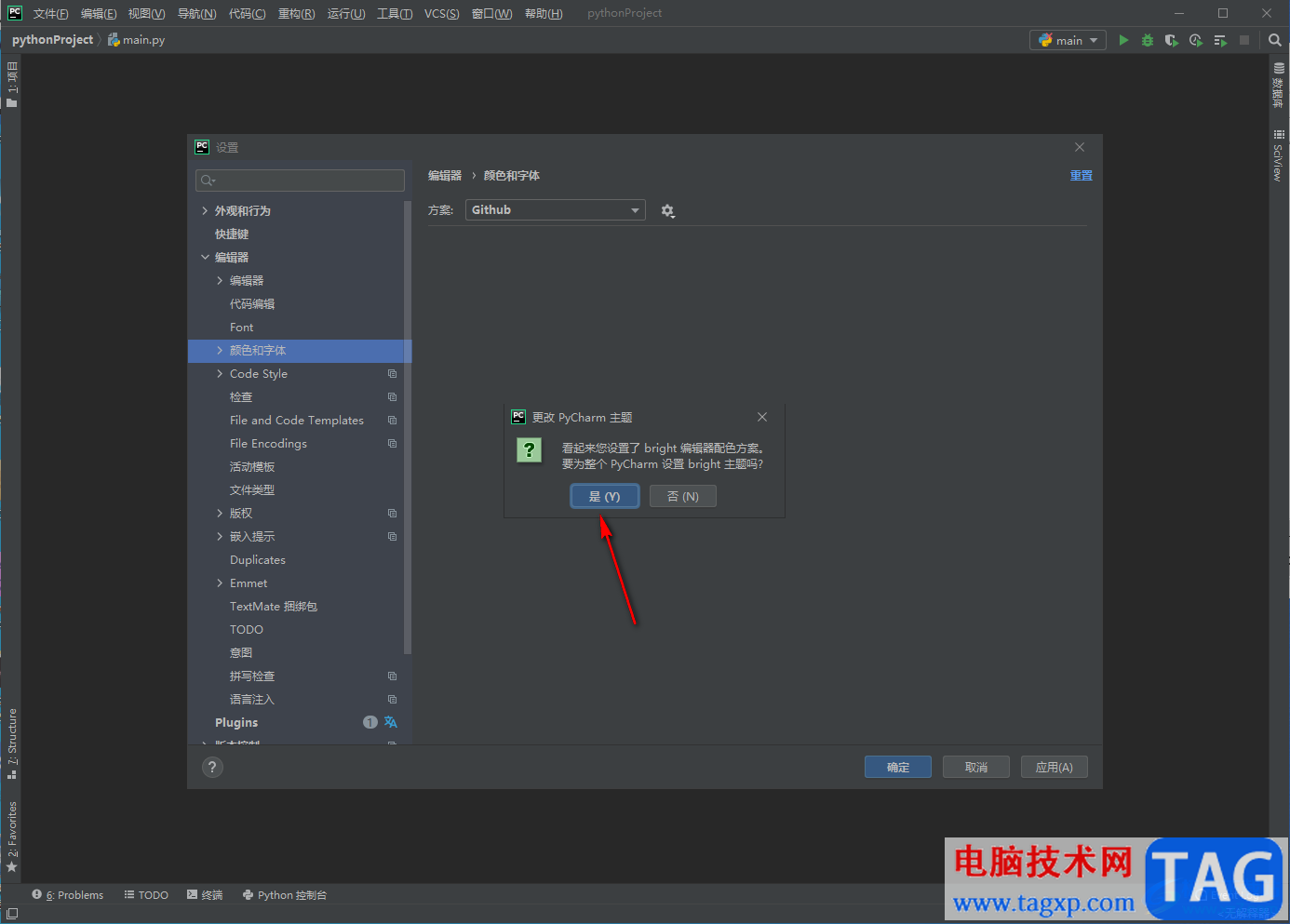Open Search Everywhere magnifier icon
The image size is (1290, 924).
pos(1275,40)
